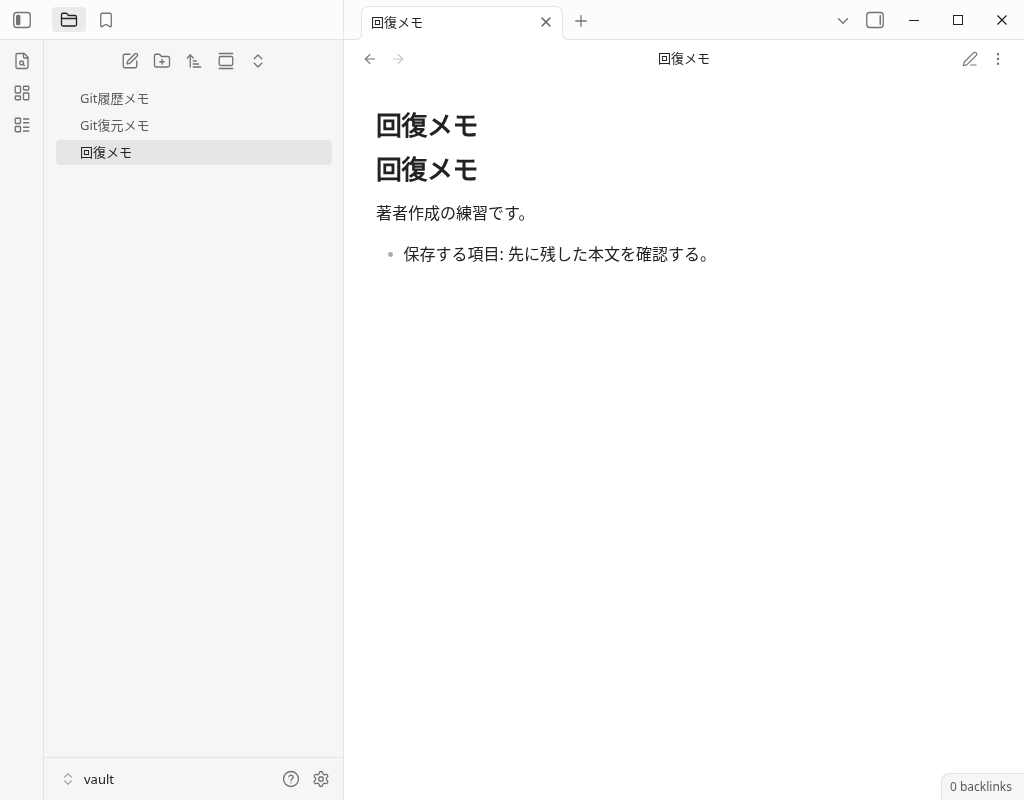Open the Files explorer tab icon
This screenshot has width=1024, height=800.
click(x=69, y=20)
